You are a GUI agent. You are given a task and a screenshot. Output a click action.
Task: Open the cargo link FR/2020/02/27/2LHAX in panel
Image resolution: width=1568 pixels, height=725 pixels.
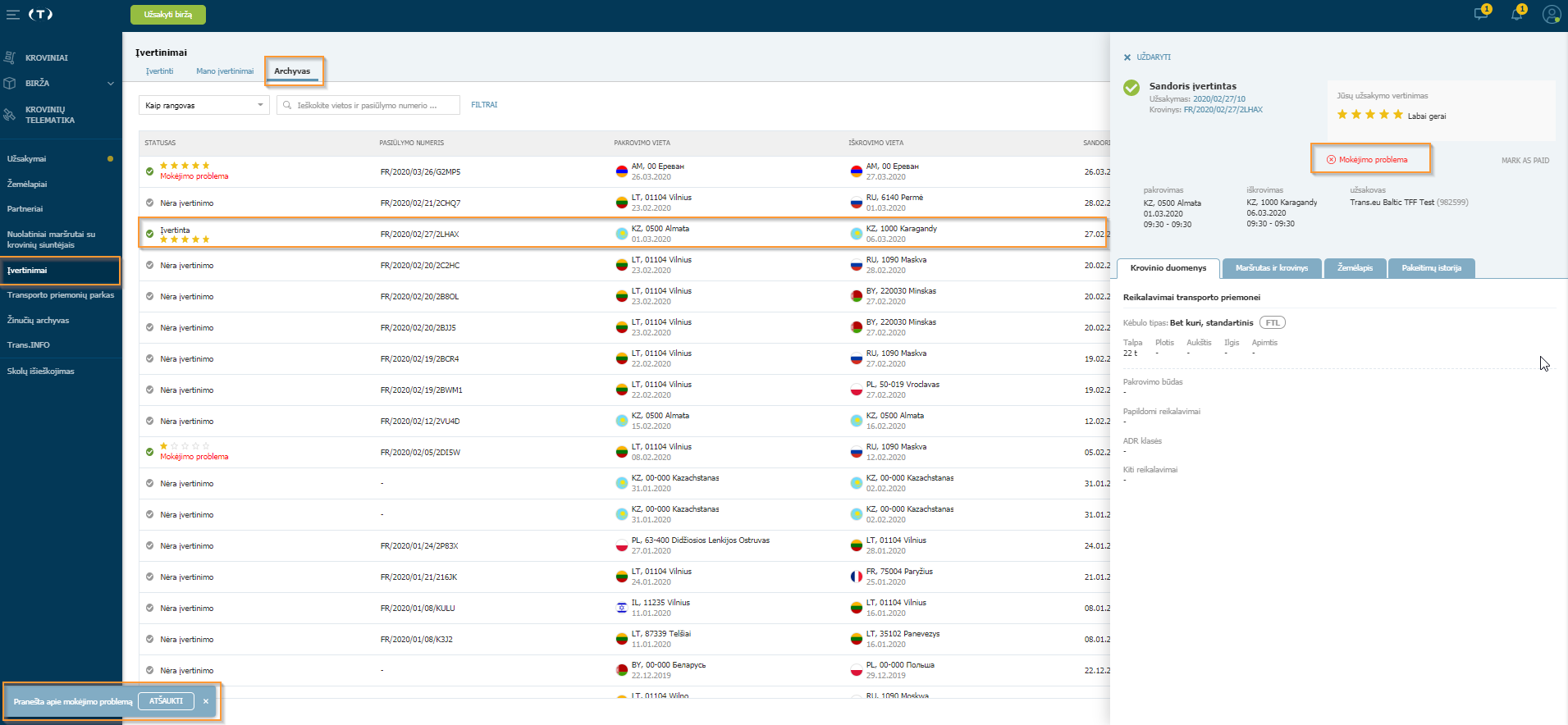tap(1223, 110)
